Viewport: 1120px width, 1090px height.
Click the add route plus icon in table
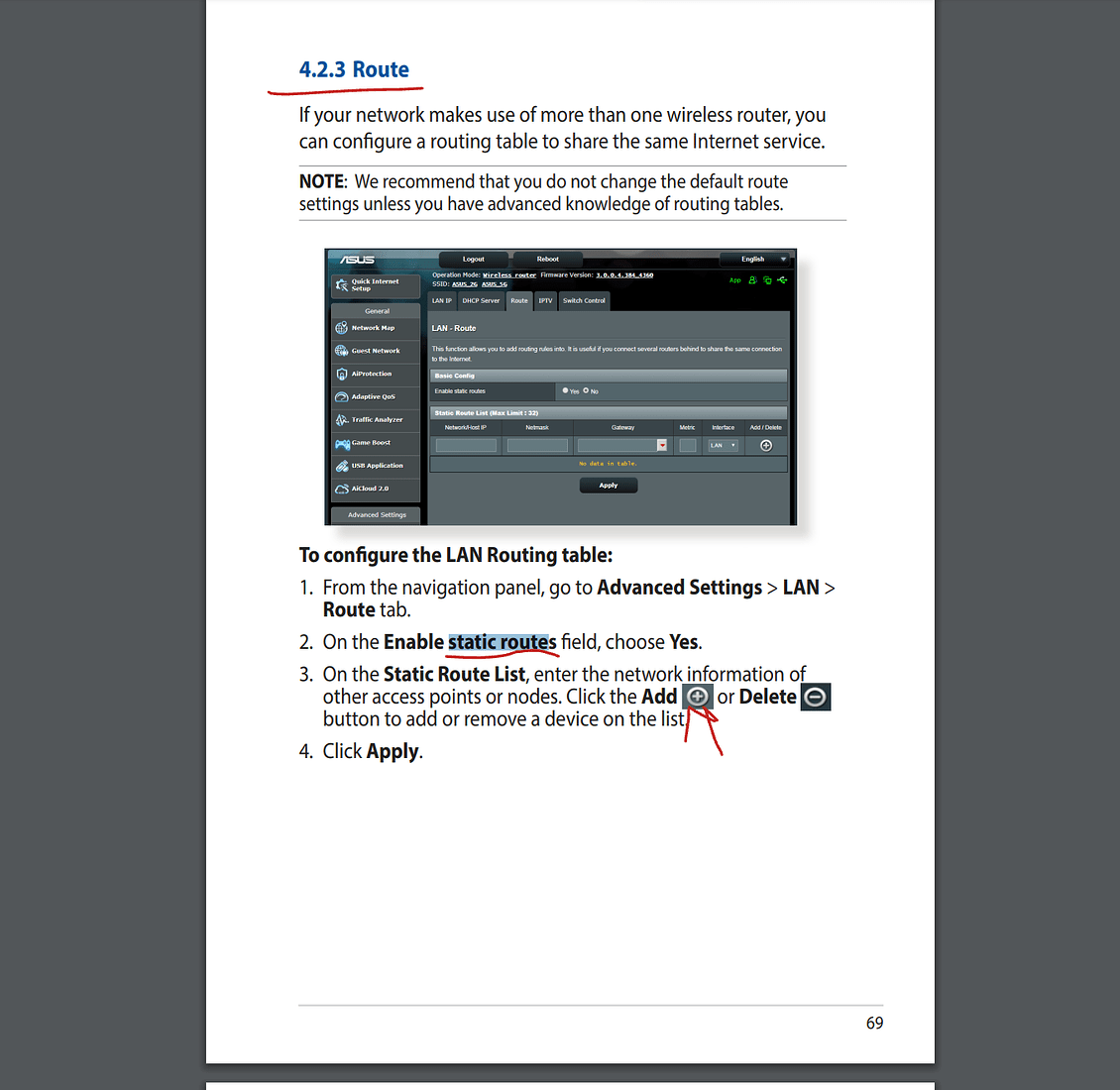click(x=766, y=446)
